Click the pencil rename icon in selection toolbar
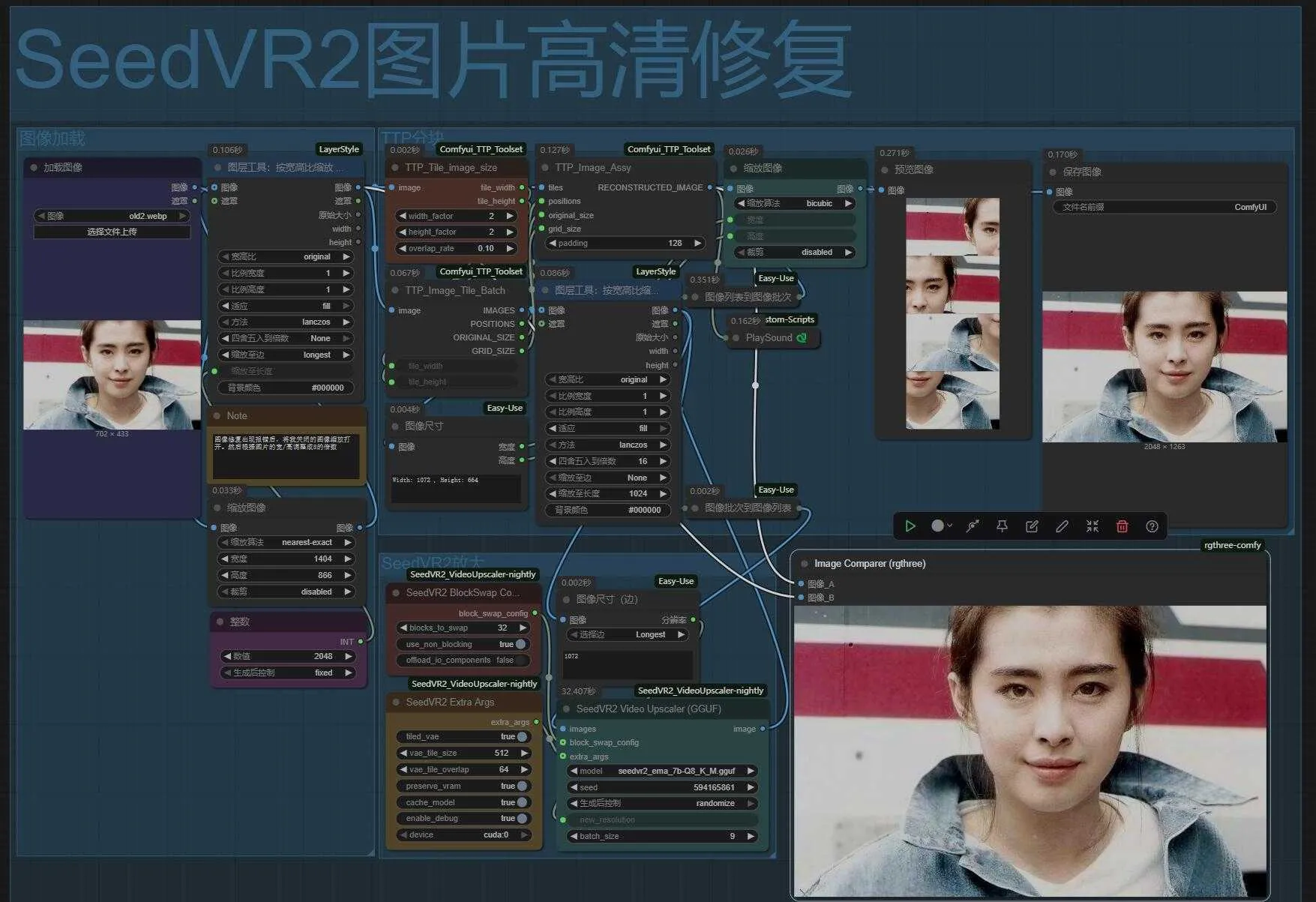1316x902 pixels. (1062, 526)
